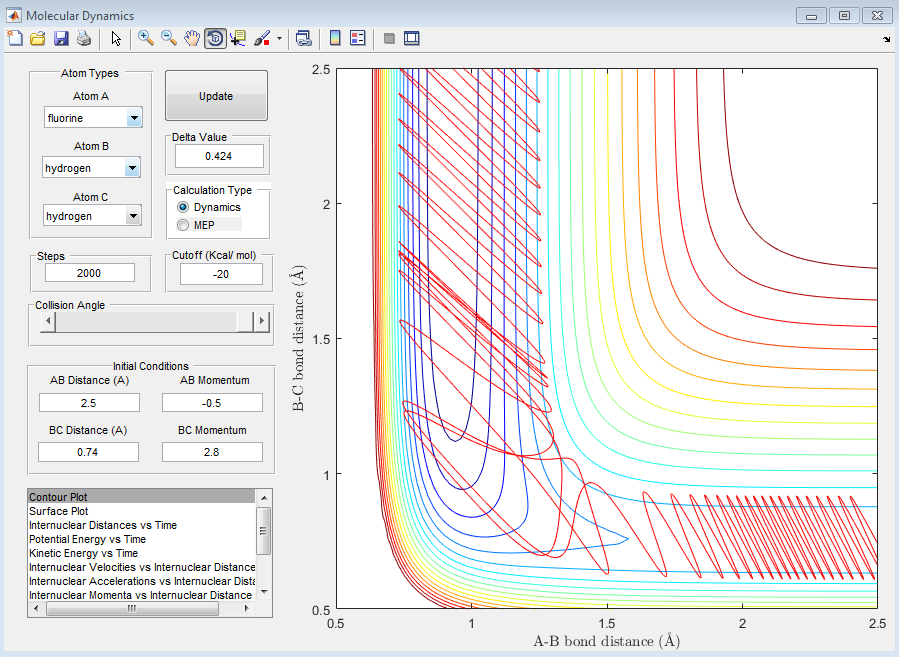The width and height of the screenshot is (899, 657).
Task: Select the MEP calculation type
Action: (x=183, y=225)
